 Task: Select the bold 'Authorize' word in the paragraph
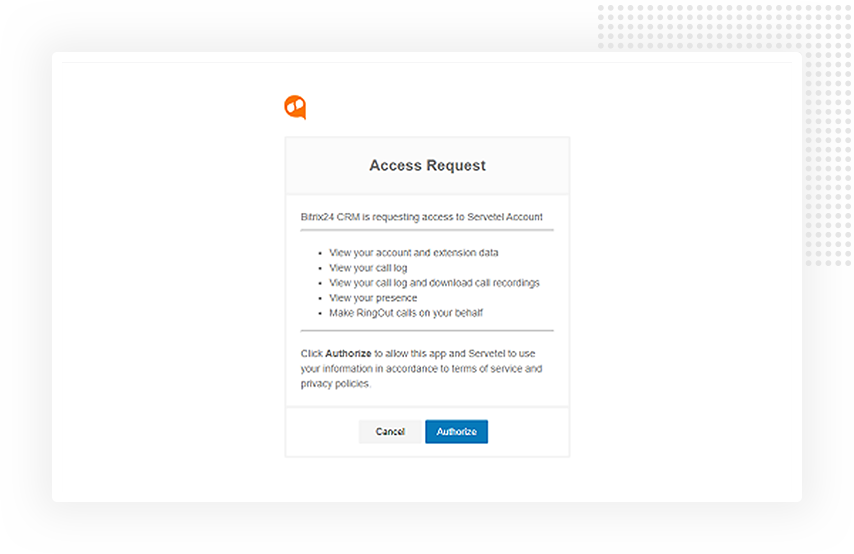[x=349, y=354]
